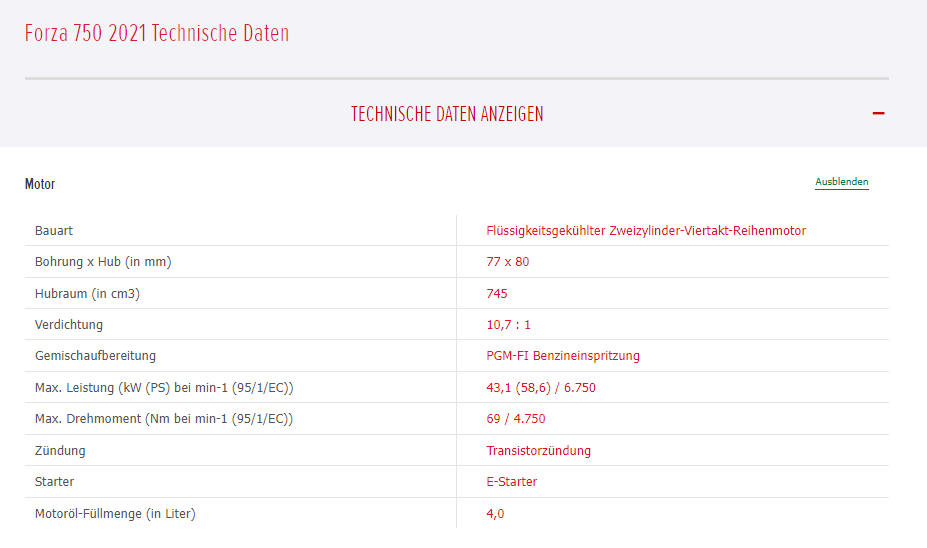The height and width of the screenshot is (548, 927).
Task: Click the Zündung row label
Action: (60, 451)
